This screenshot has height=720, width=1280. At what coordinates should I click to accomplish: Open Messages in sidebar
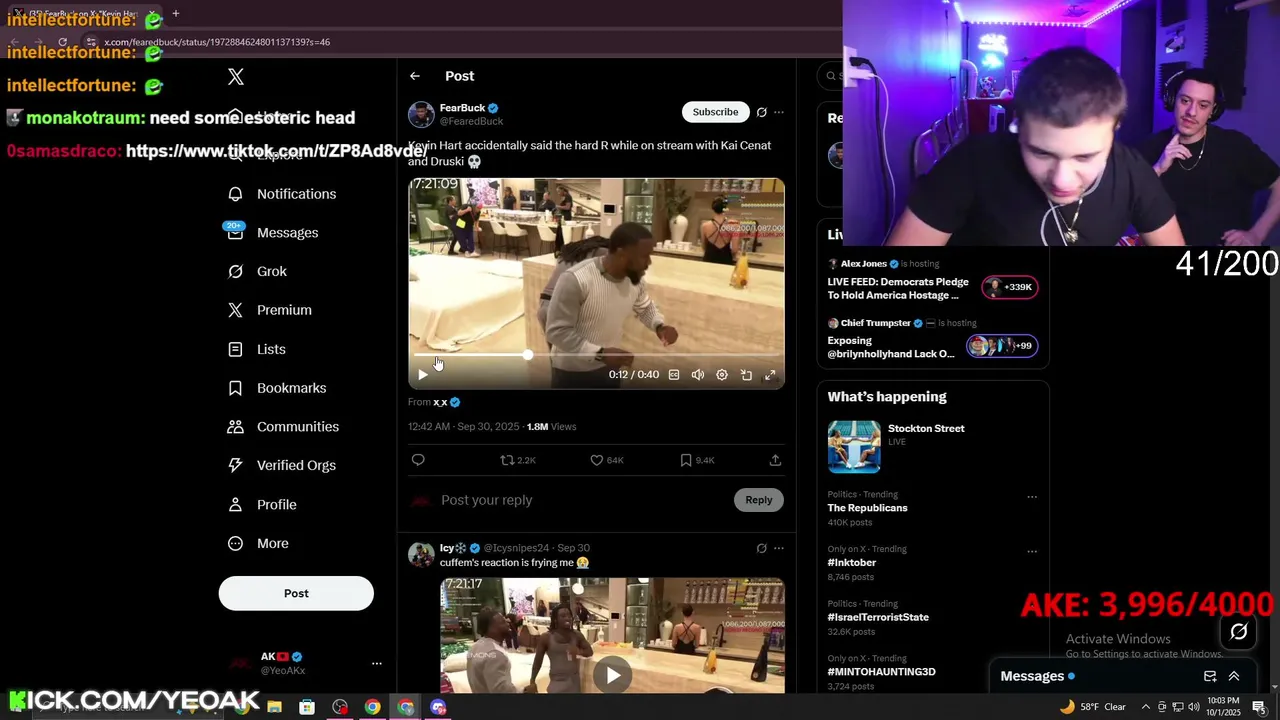pyautogui.click(x=272, y=233)
